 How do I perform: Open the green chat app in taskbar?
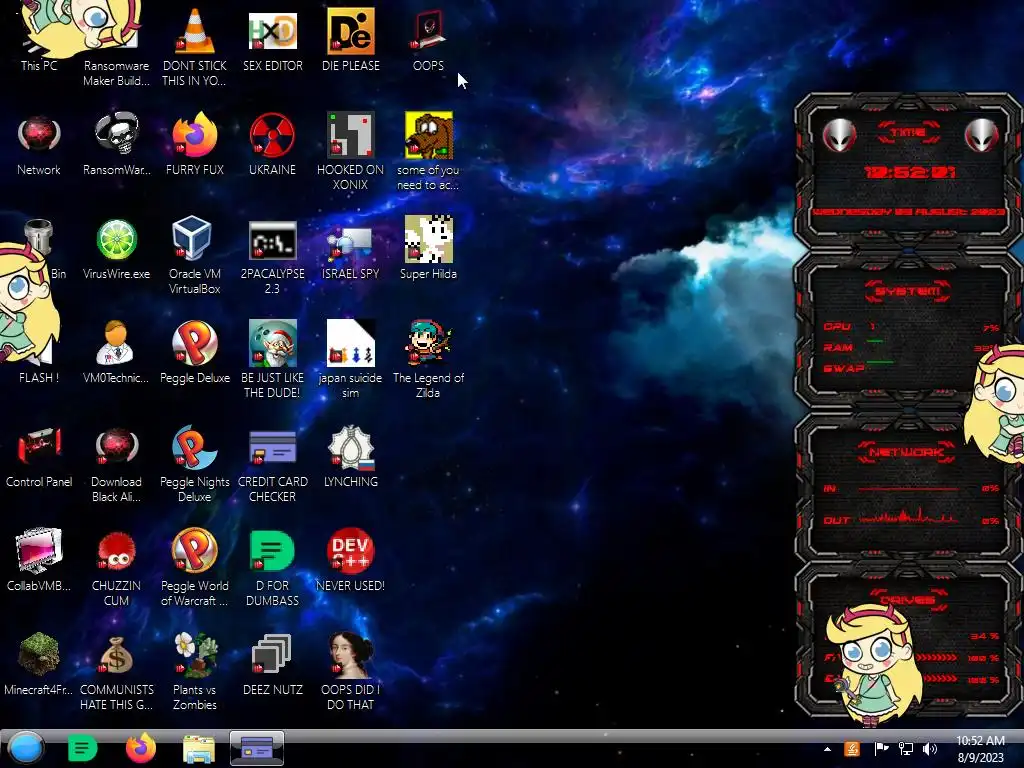(82, 748)
